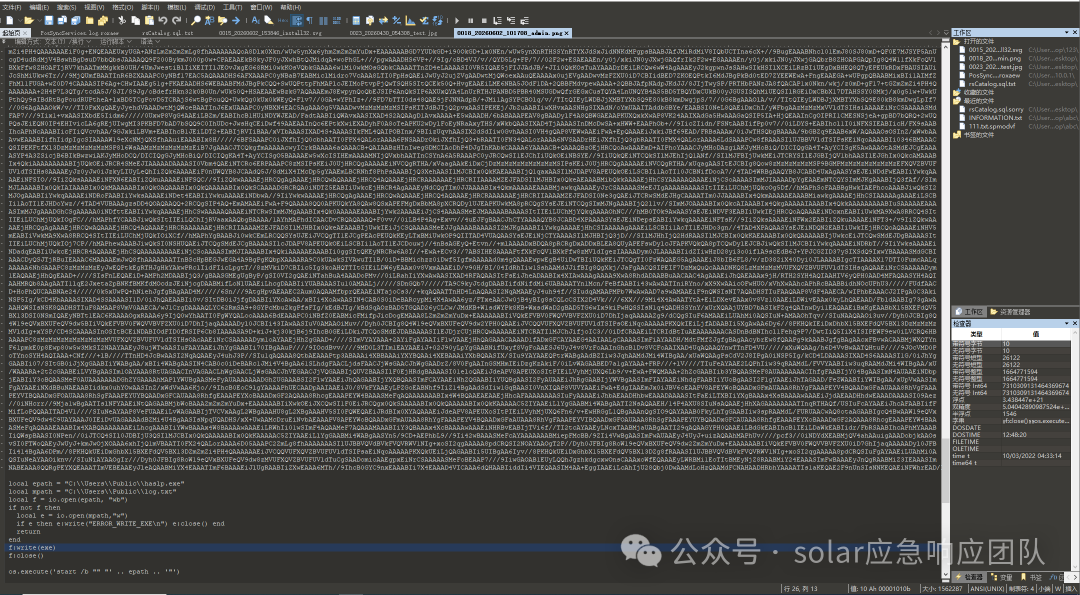Image resolution: width=1080 pixels, height=595 pixels.
Task: Switch to 0015 install32.svg tab
Action: tap(270, 32)
